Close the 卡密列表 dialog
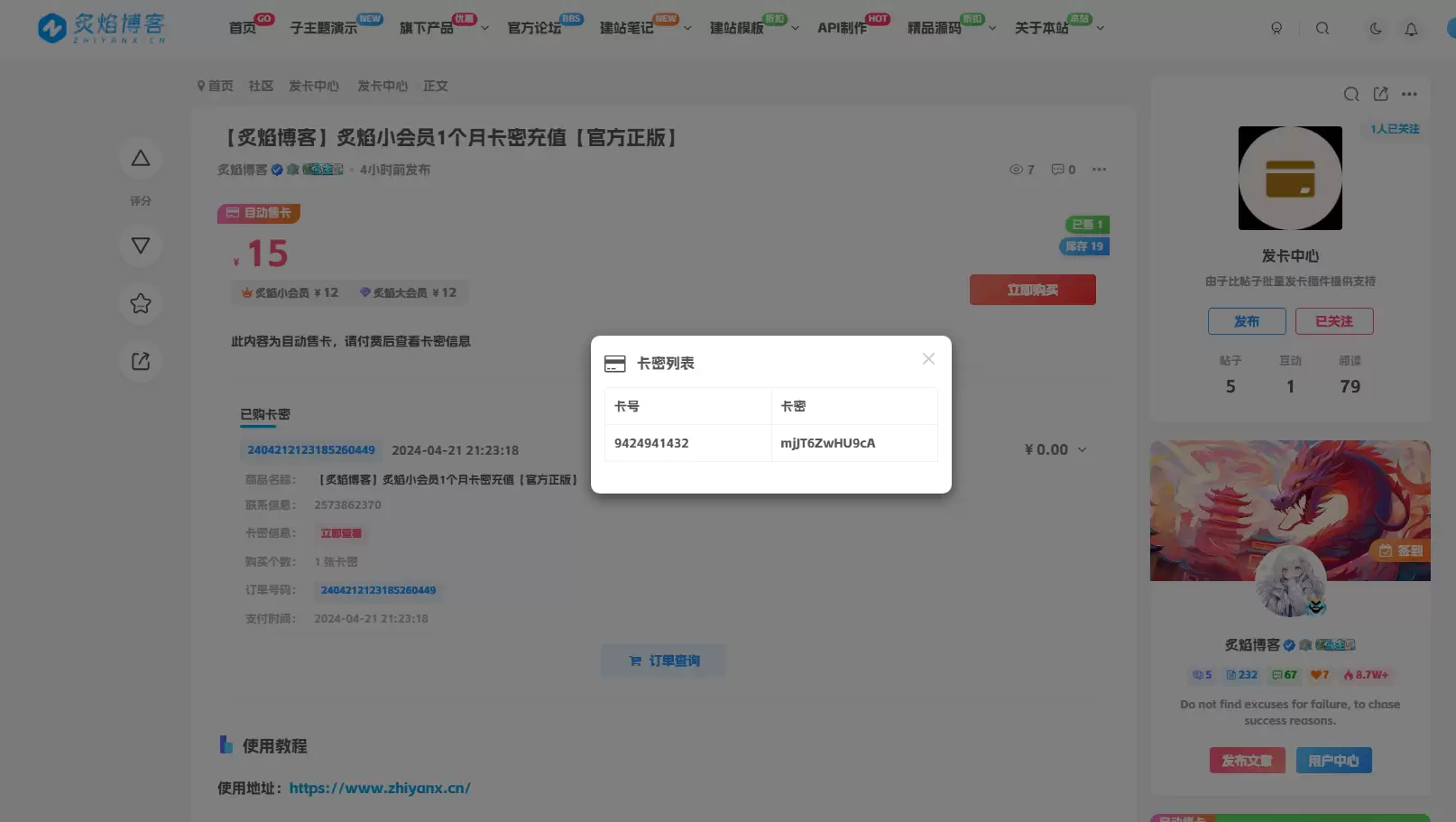1456x822 pixels. click(x=928, y=359)
